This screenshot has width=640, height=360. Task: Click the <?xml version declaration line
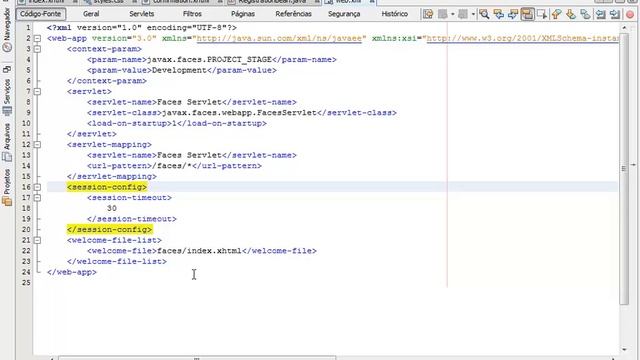(142, 28)
